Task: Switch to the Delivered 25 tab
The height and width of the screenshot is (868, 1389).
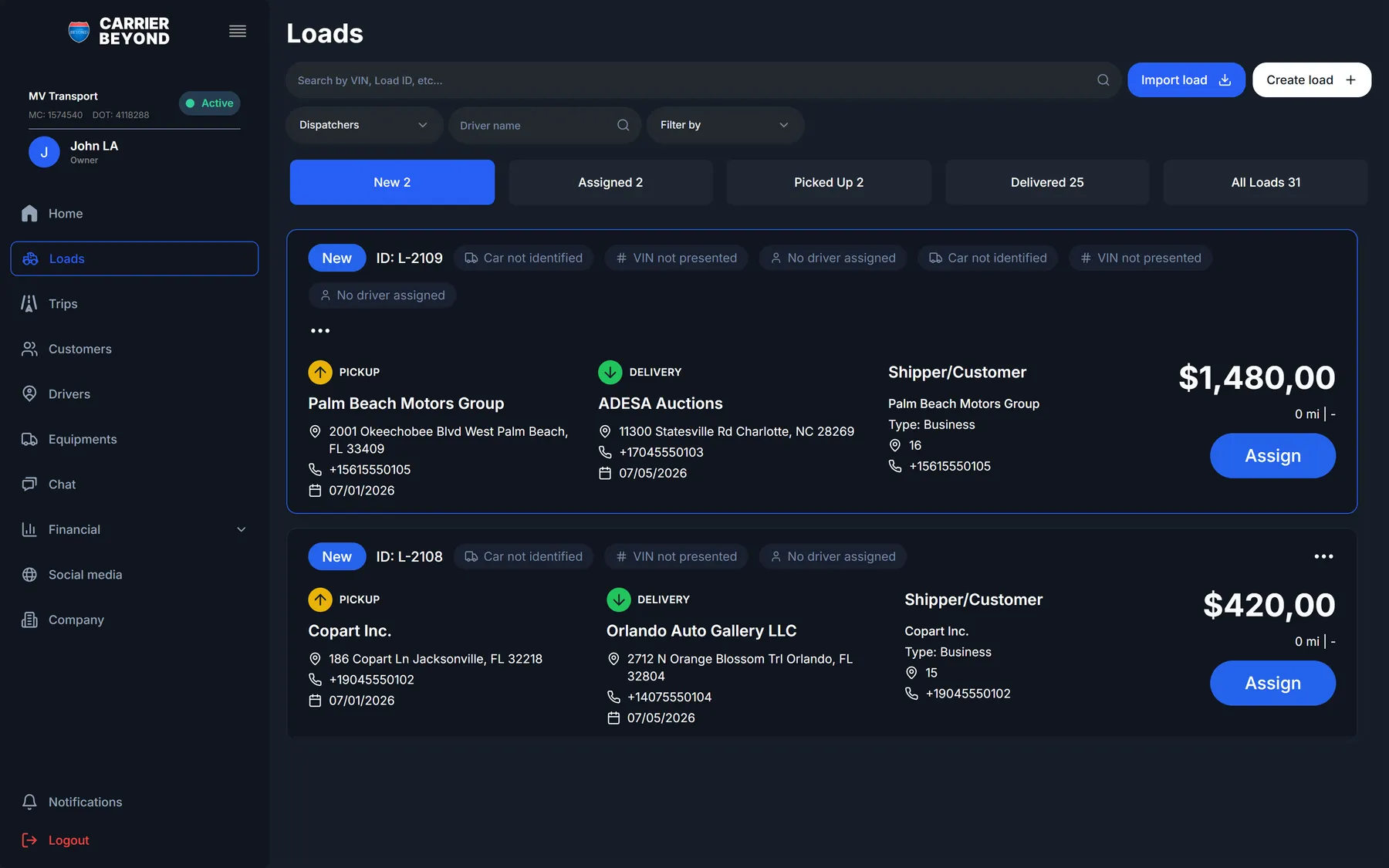Action: (1047, 182)
